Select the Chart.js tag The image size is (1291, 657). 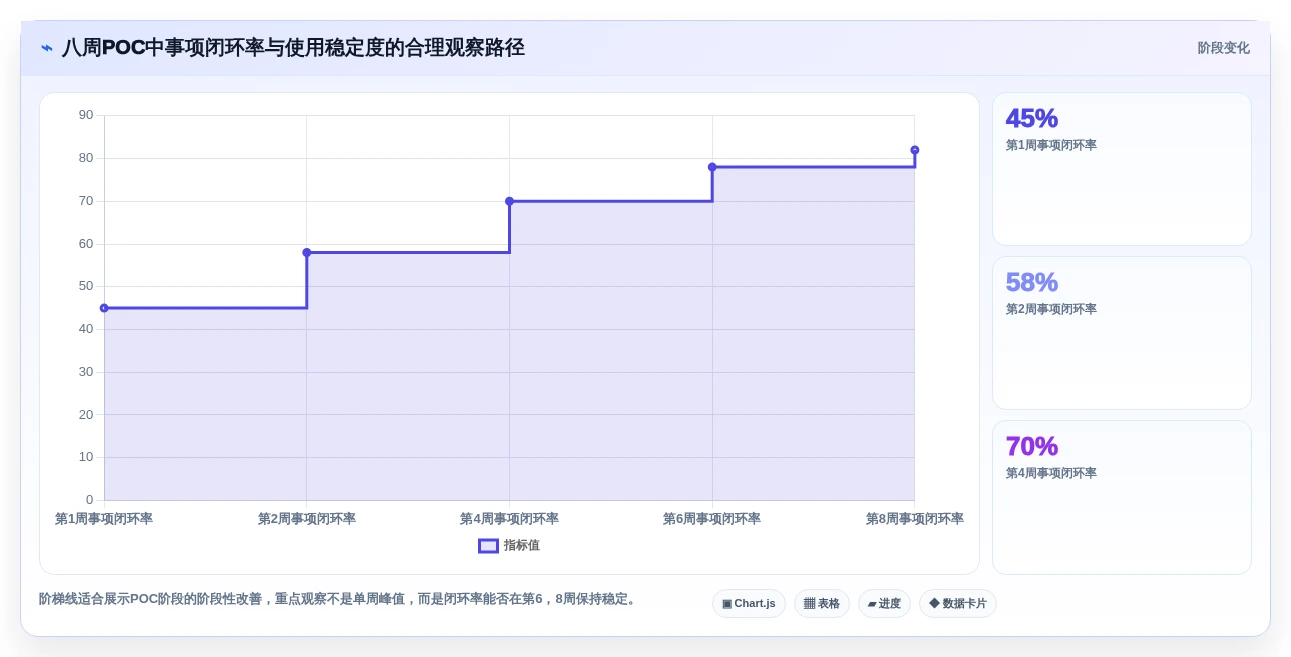click(x=749, y=603)
